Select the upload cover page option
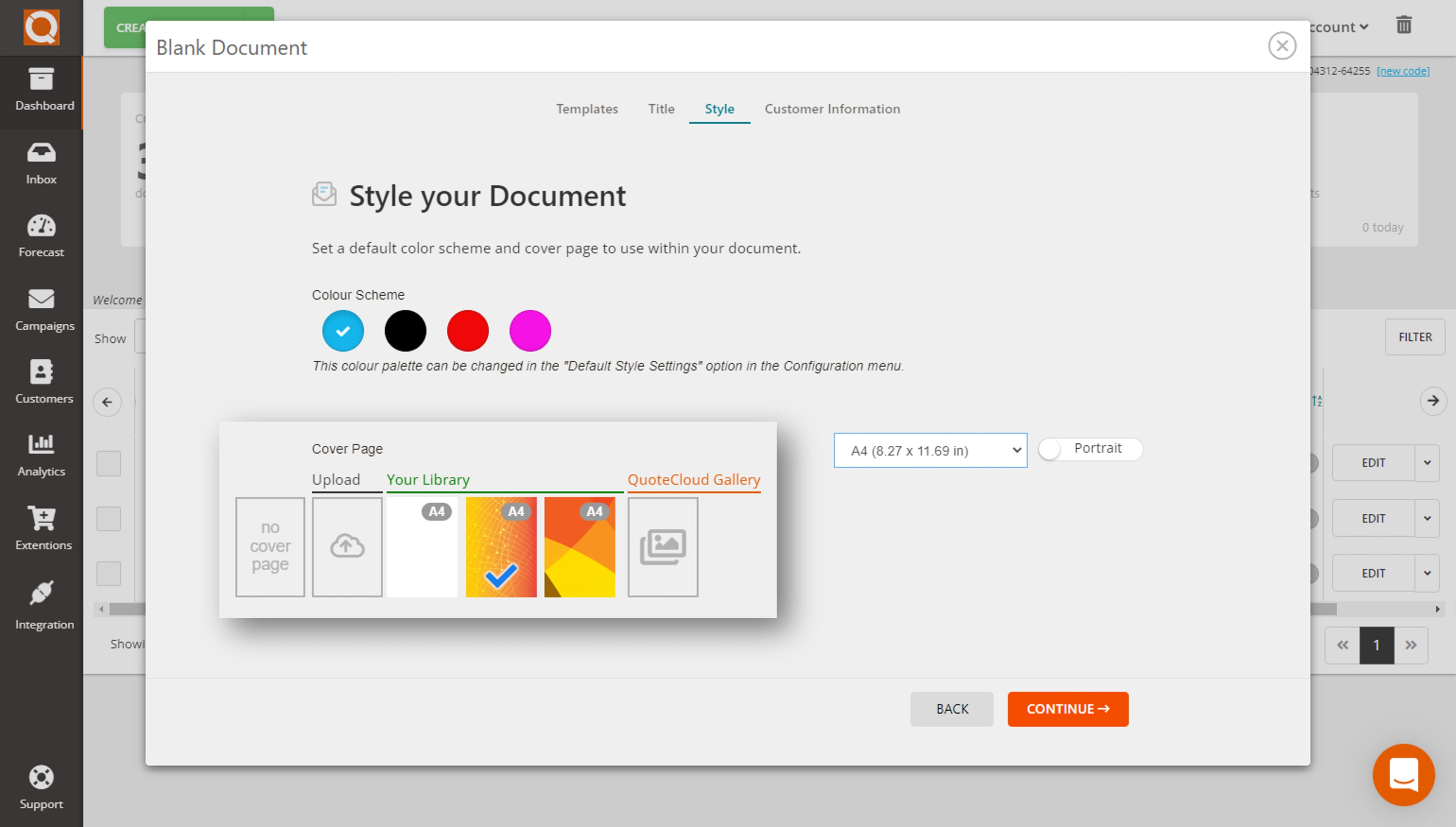1456x827 pixels. [x=347, y=547]
